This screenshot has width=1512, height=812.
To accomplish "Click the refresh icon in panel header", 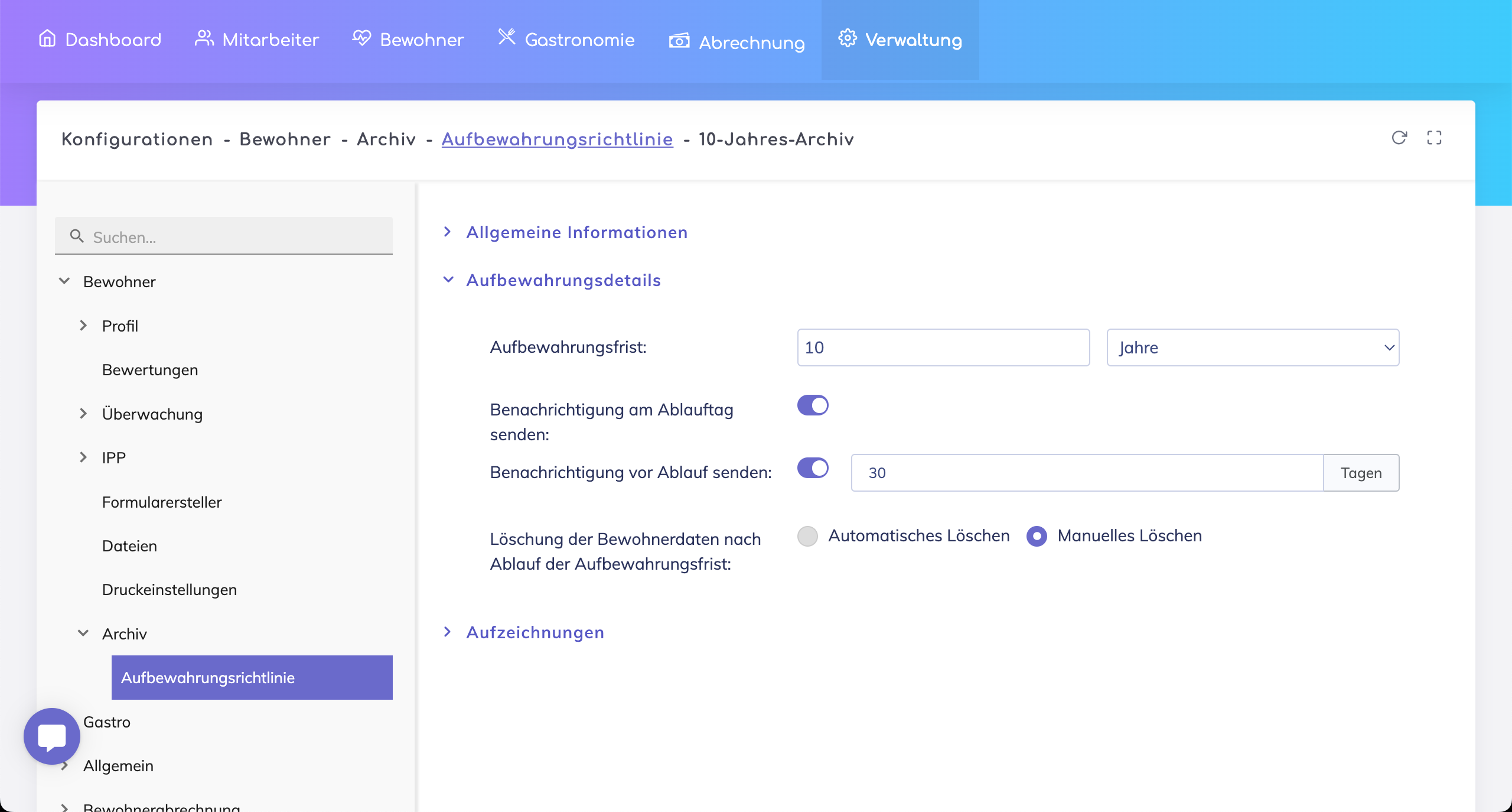I will tap(1399, 138).
